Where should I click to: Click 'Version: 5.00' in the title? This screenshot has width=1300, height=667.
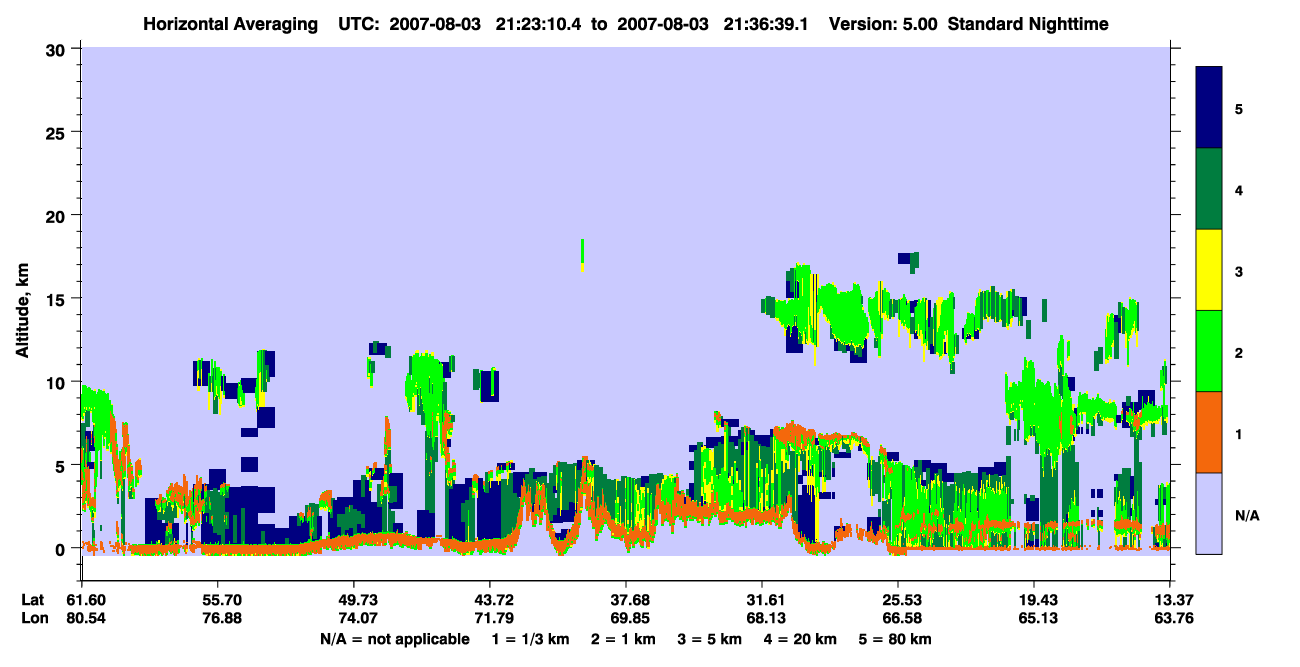(883, 24)
